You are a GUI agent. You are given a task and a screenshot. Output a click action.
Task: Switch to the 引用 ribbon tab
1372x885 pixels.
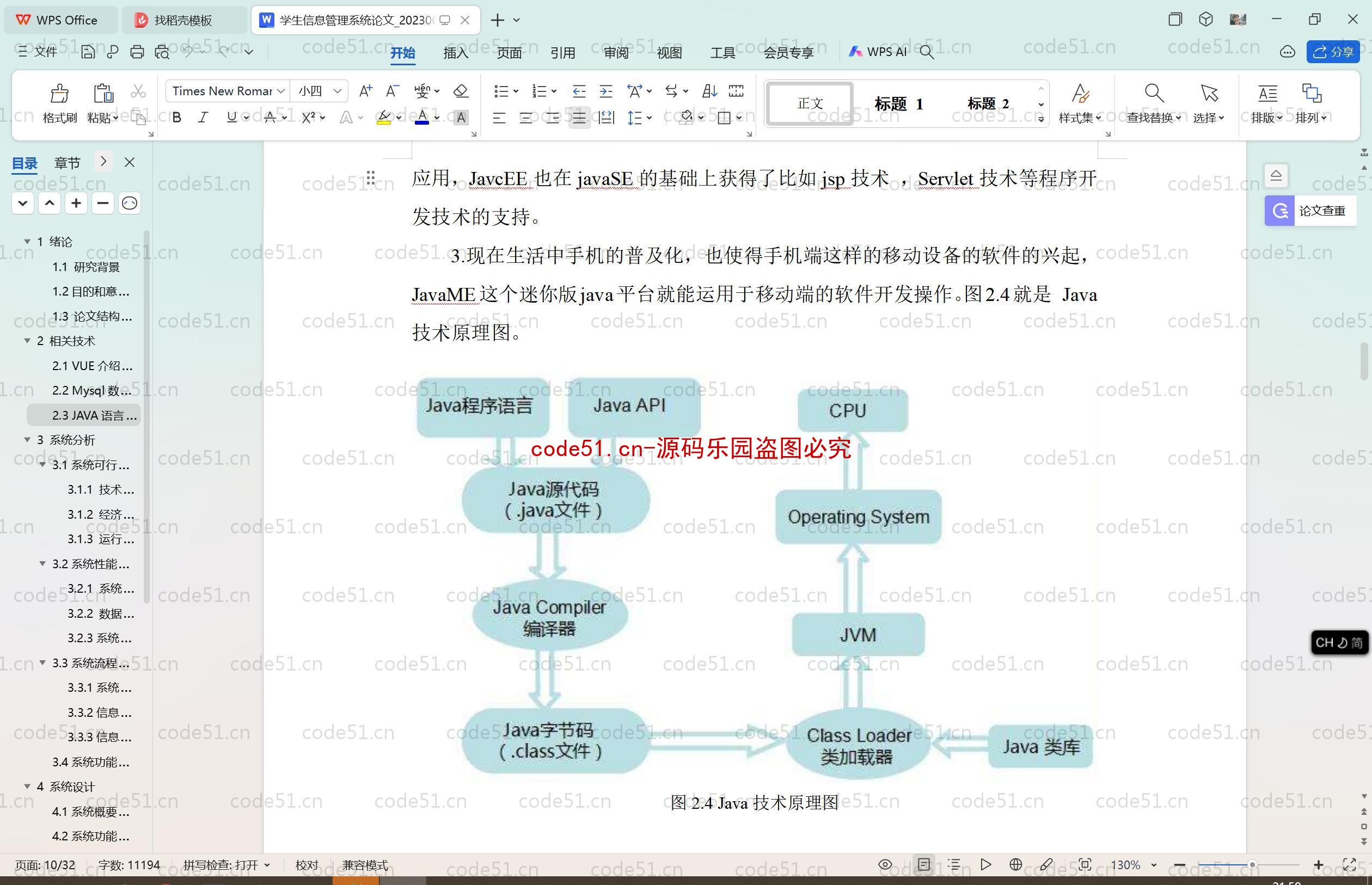(563, 53)
